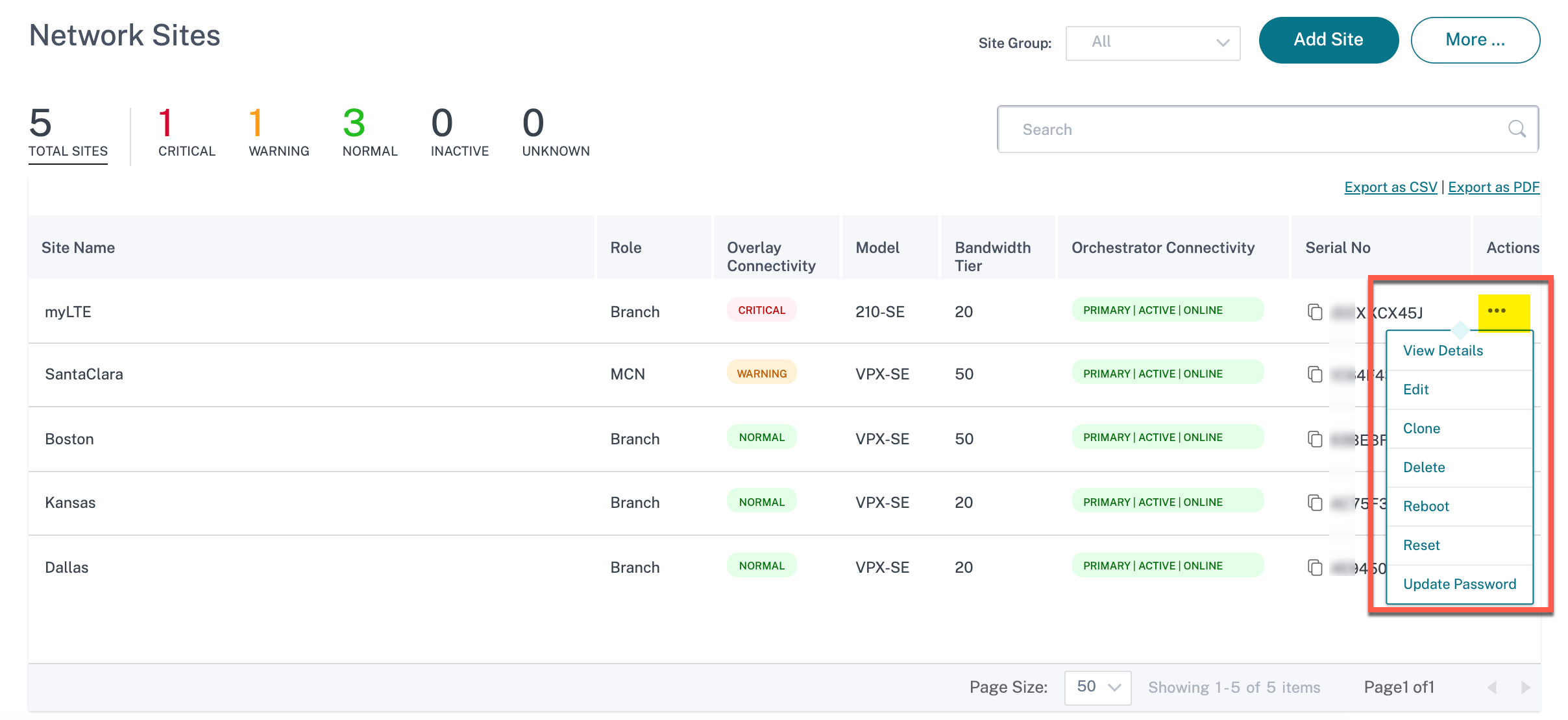Expand the Page Size dropdown
The width and height of the screenshot is (1568, 720).
pos(1097,688)
